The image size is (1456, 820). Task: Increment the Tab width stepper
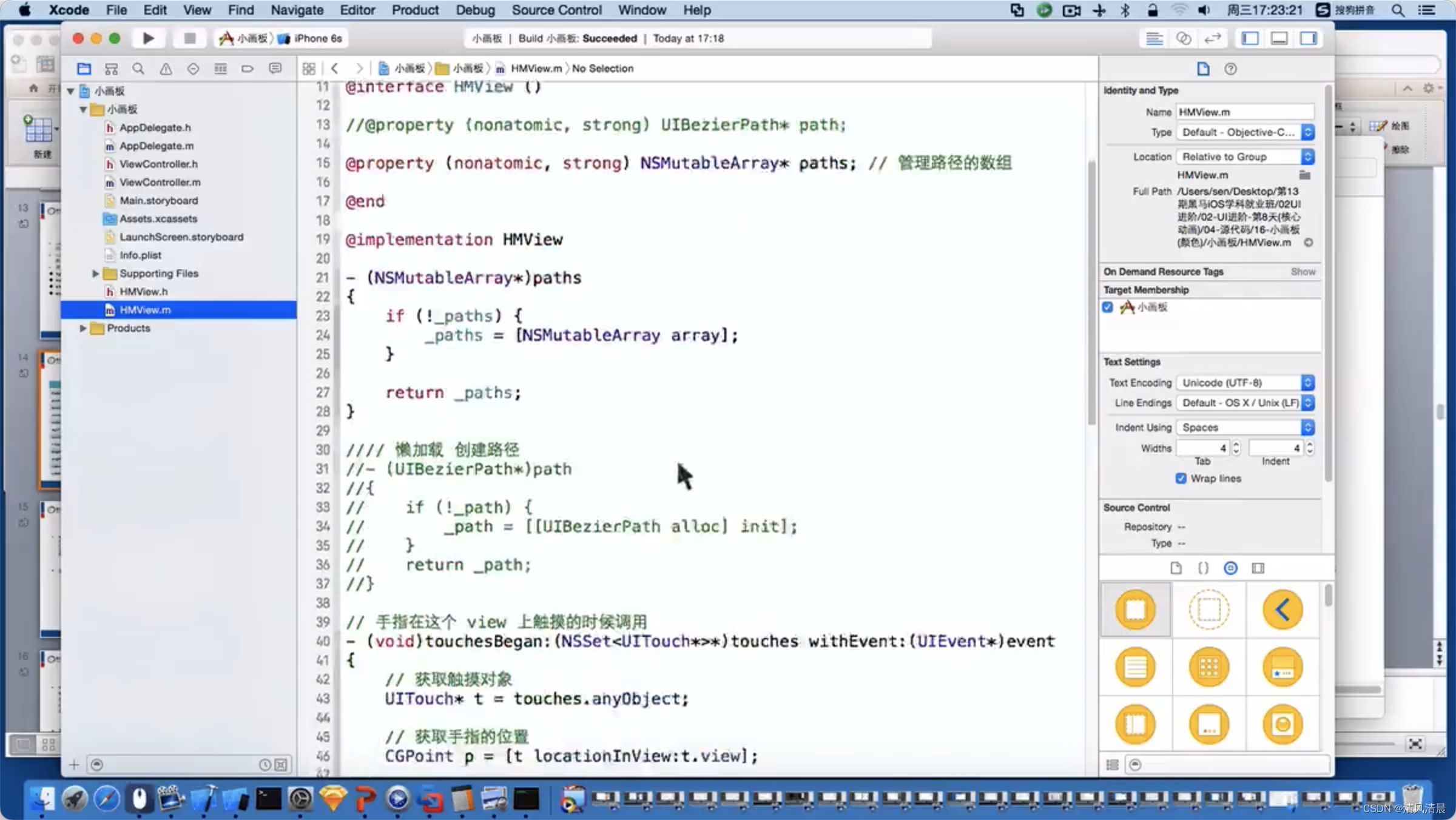click(1236, 445)
